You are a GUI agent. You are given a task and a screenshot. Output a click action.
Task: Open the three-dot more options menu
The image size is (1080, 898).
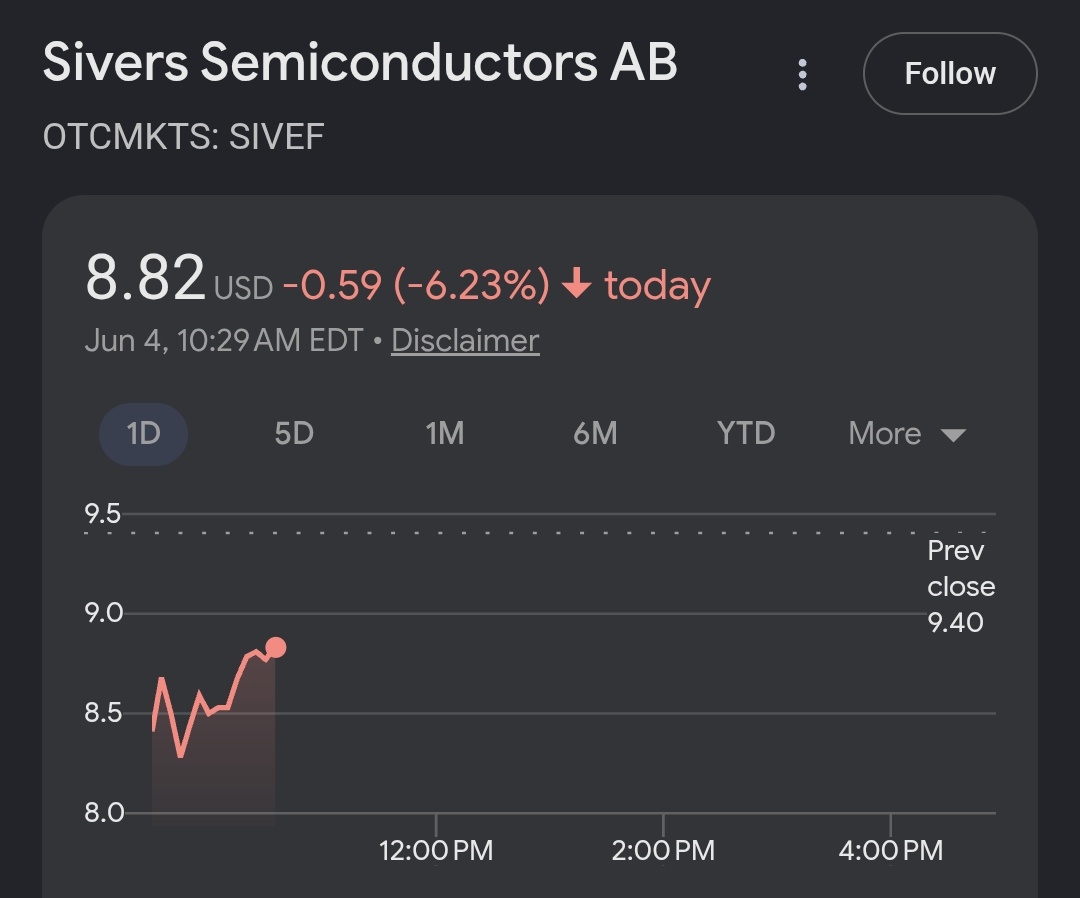[x=802, y=74]
